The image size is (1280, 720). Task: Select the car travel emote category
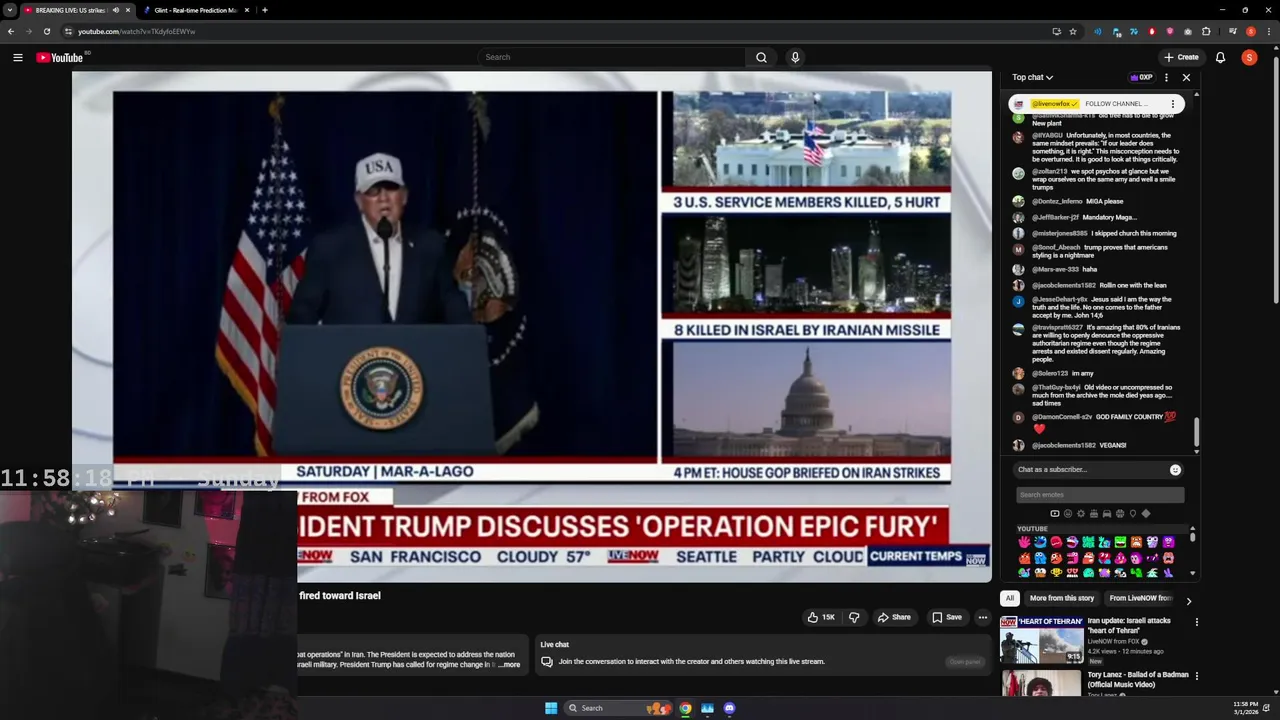(1107, 514)
